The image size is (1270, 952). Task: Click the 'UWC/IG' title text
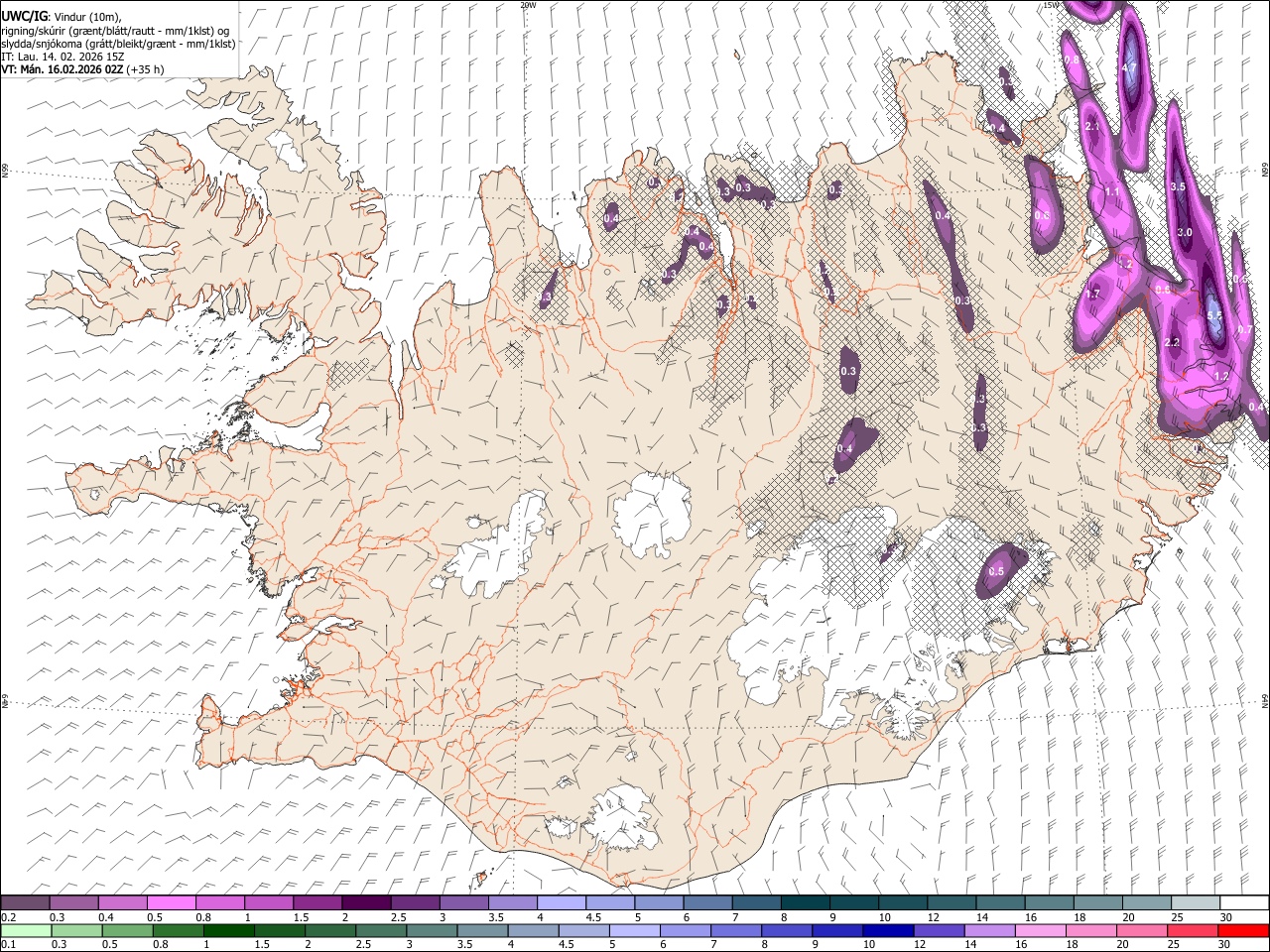25,16
